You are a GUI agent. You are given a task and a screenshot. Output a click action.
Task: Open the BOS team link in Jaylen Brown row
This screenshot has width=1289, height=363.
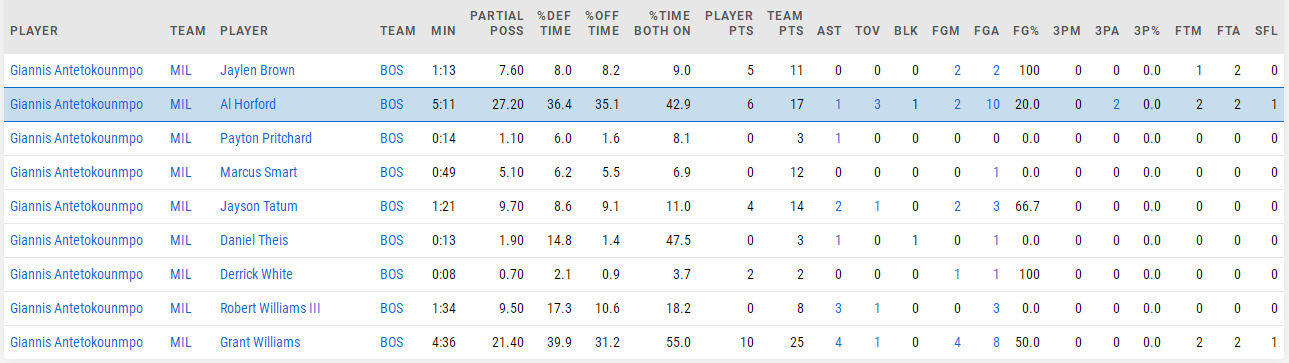point(392,71)
